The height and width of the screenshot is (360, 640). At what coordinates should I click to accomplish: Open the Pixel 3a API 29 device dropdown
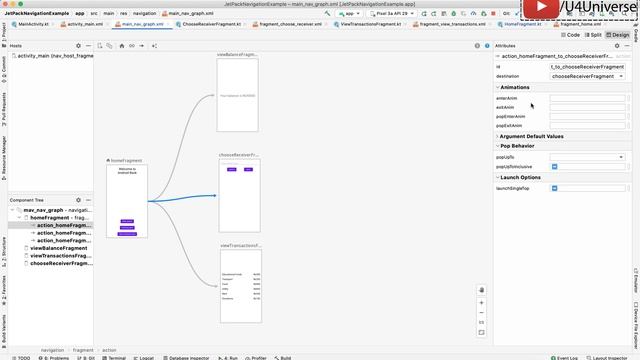point(392,13)
